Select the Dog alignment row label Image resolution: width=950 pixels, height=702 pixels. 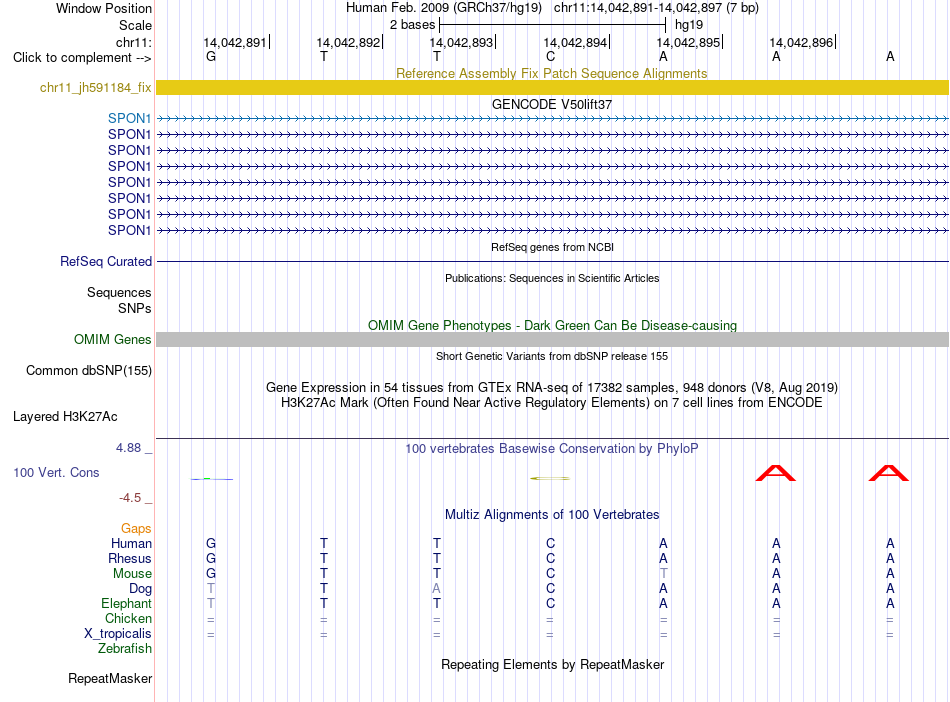point(141,588)
